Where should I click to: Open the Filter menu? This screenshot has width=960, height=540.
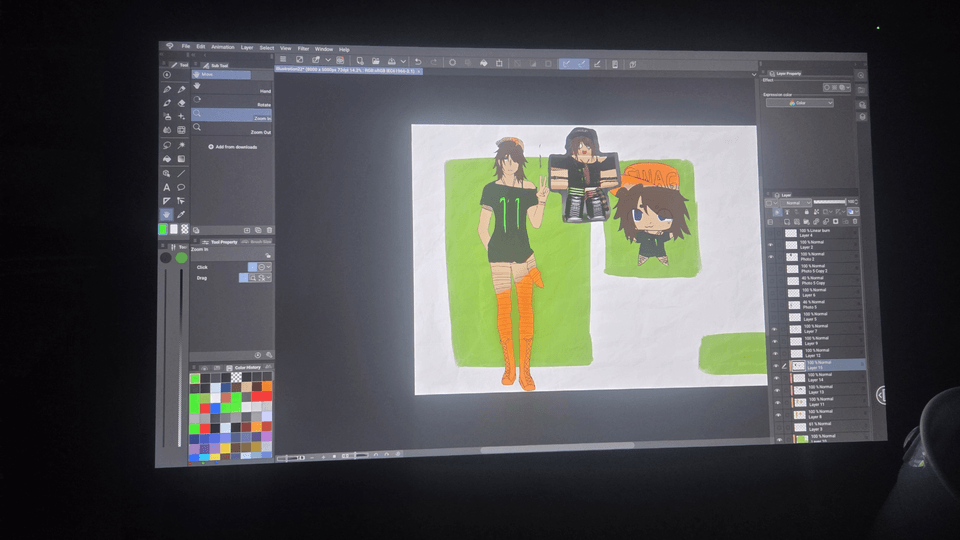[x=303, y=48]
